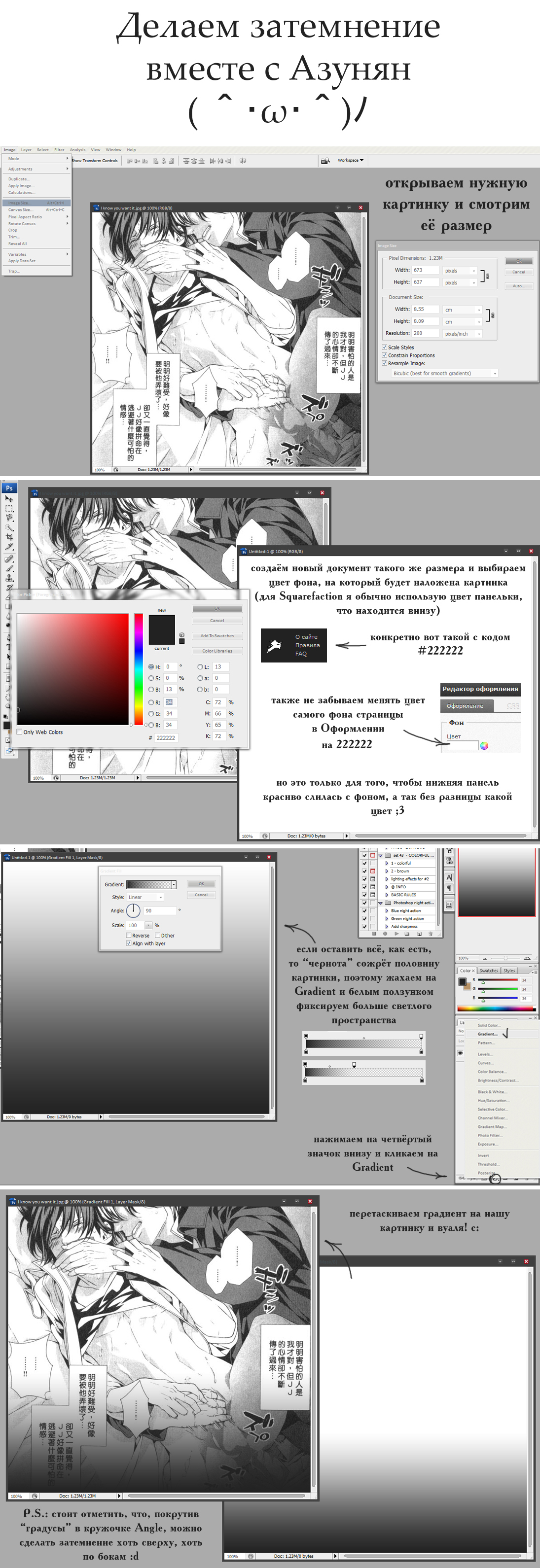Click OK in the Gradient Fill dialog
540x1568 pixels.
coord(202,884)
